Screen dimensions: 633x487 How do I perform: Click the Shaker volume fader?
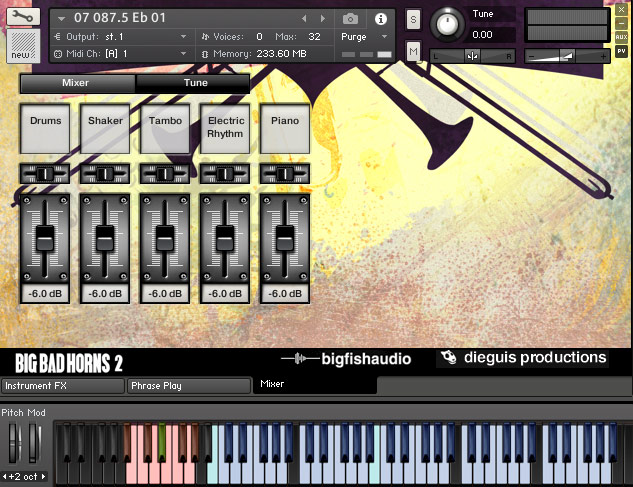105,239
